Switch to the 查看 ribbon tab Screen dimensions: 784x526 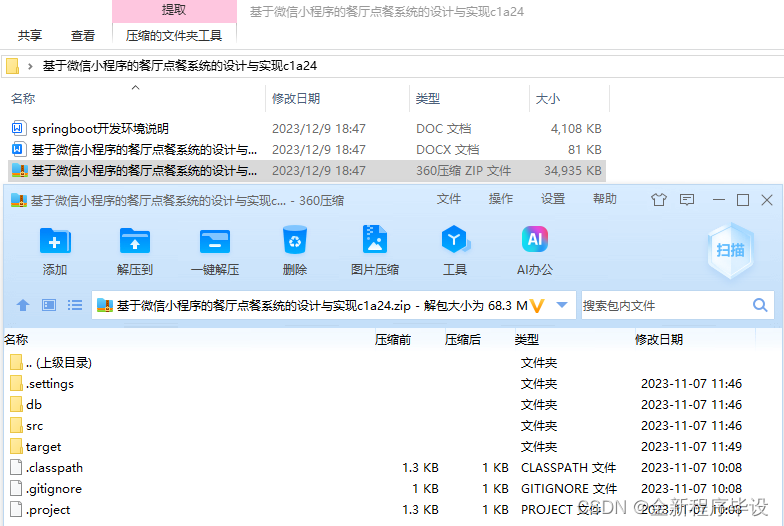coord(82,36)
